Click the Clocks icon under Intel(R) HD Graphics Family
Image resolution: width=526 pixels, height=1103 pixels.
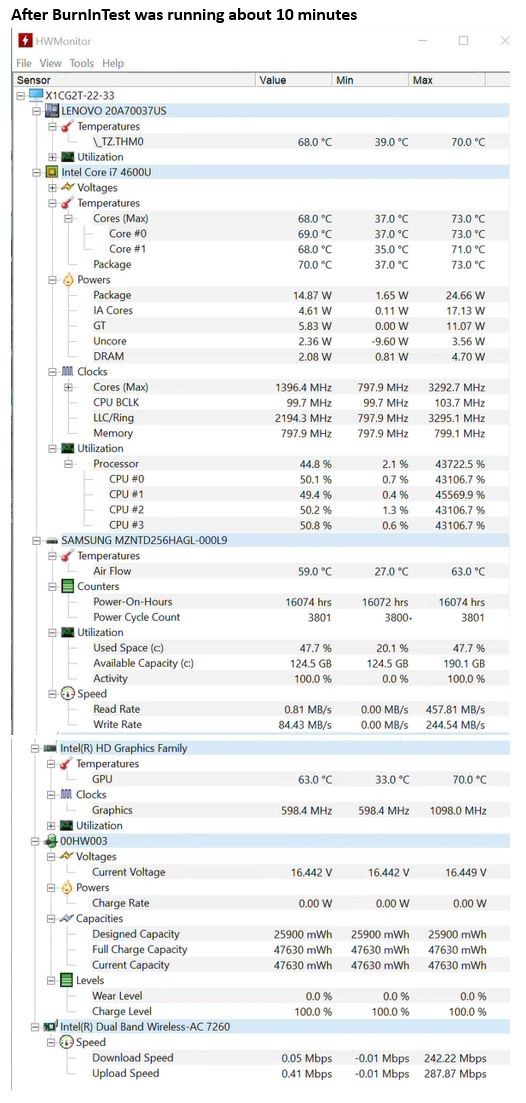67,794
